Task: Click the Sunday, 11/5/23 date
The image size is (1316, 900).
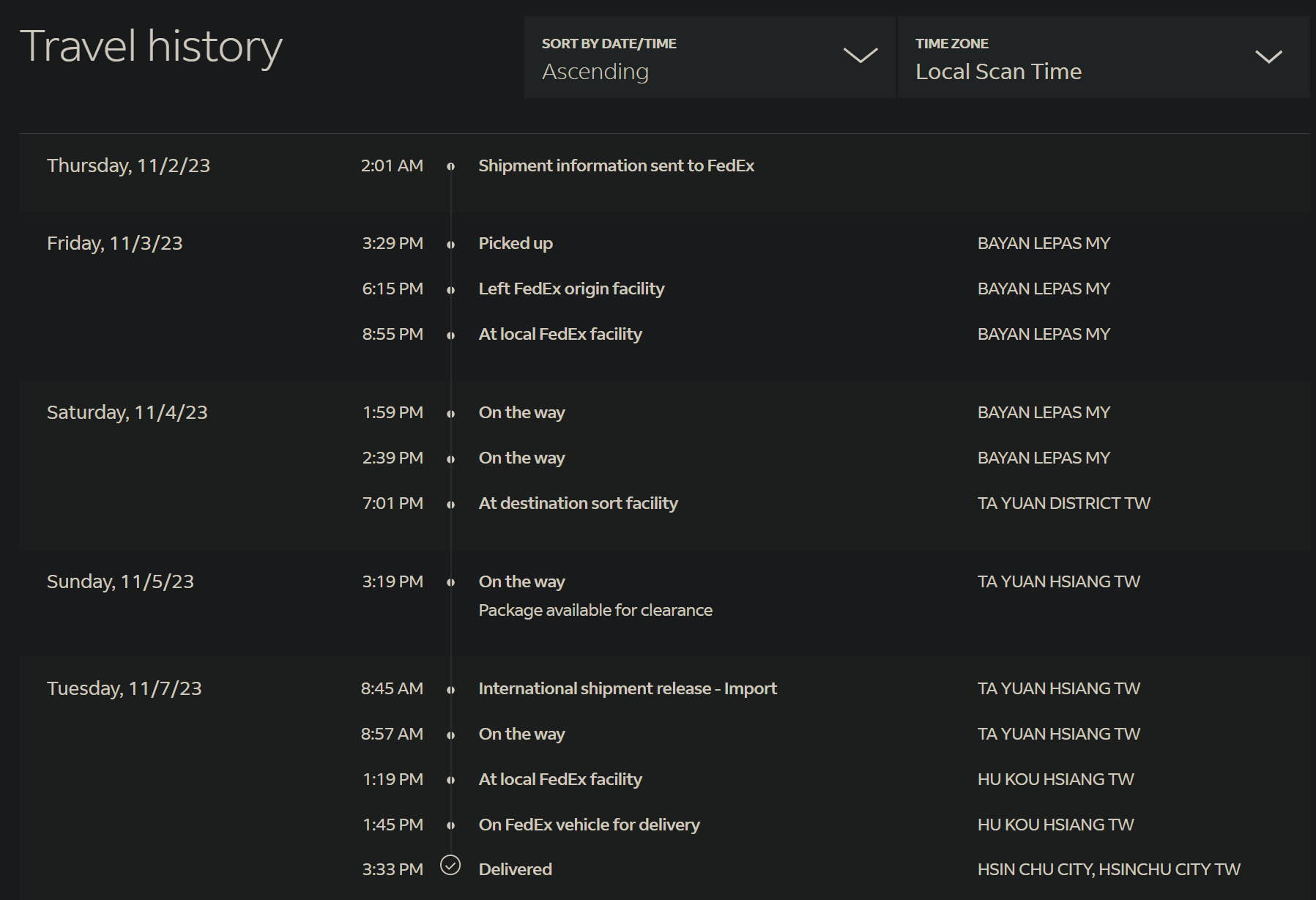Action: click(120, 582)
